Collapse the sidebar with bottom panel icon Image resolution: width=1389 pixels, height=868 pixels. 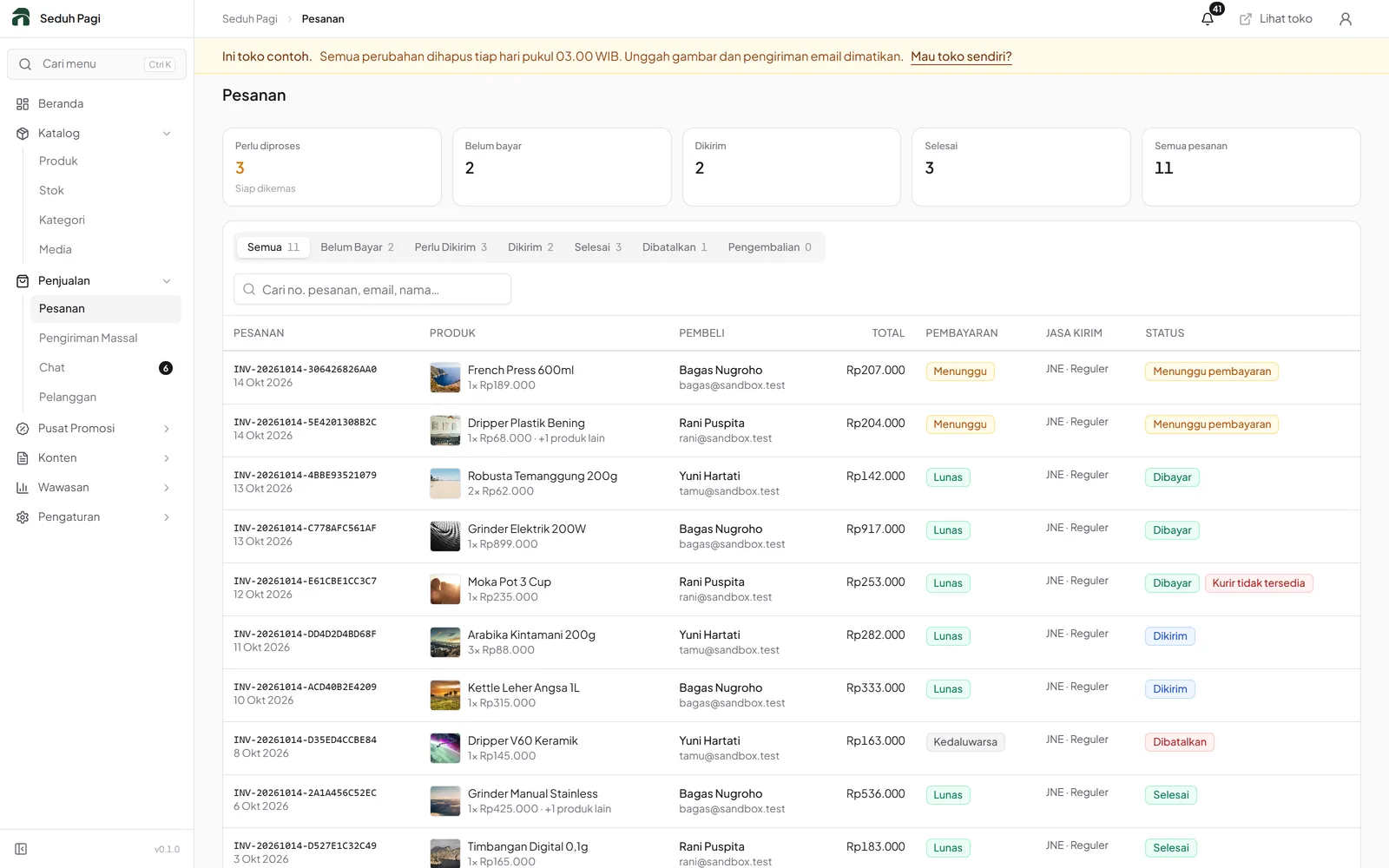click(21, 849)
